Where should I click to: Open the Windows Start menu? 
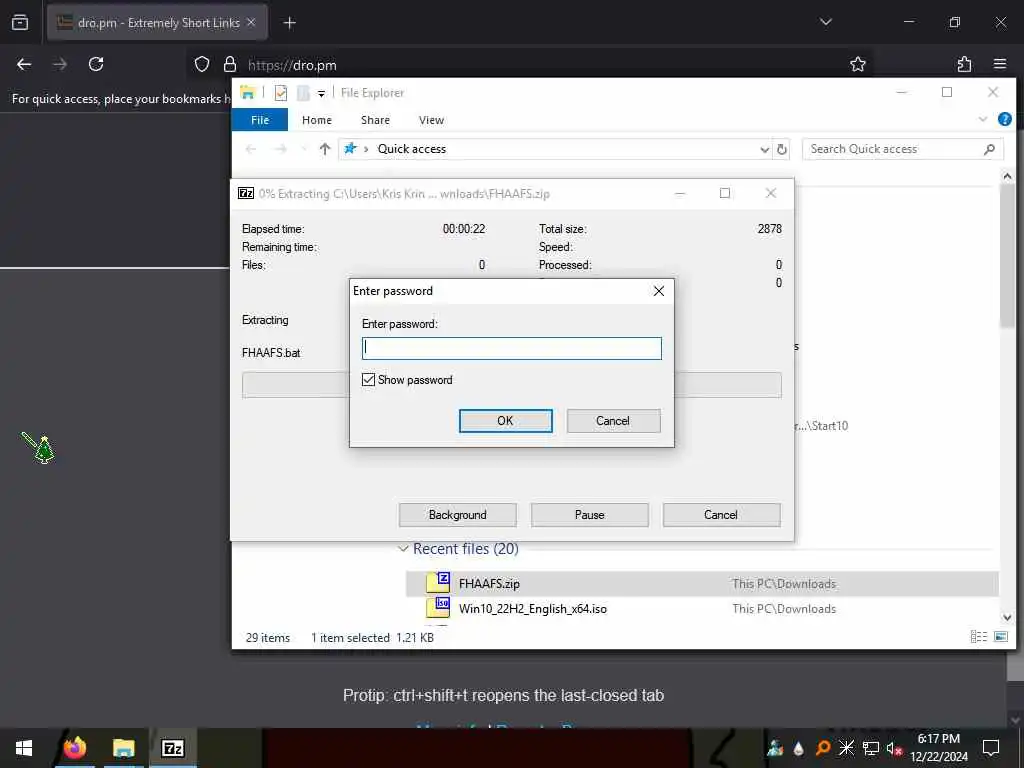click(24, 748)
